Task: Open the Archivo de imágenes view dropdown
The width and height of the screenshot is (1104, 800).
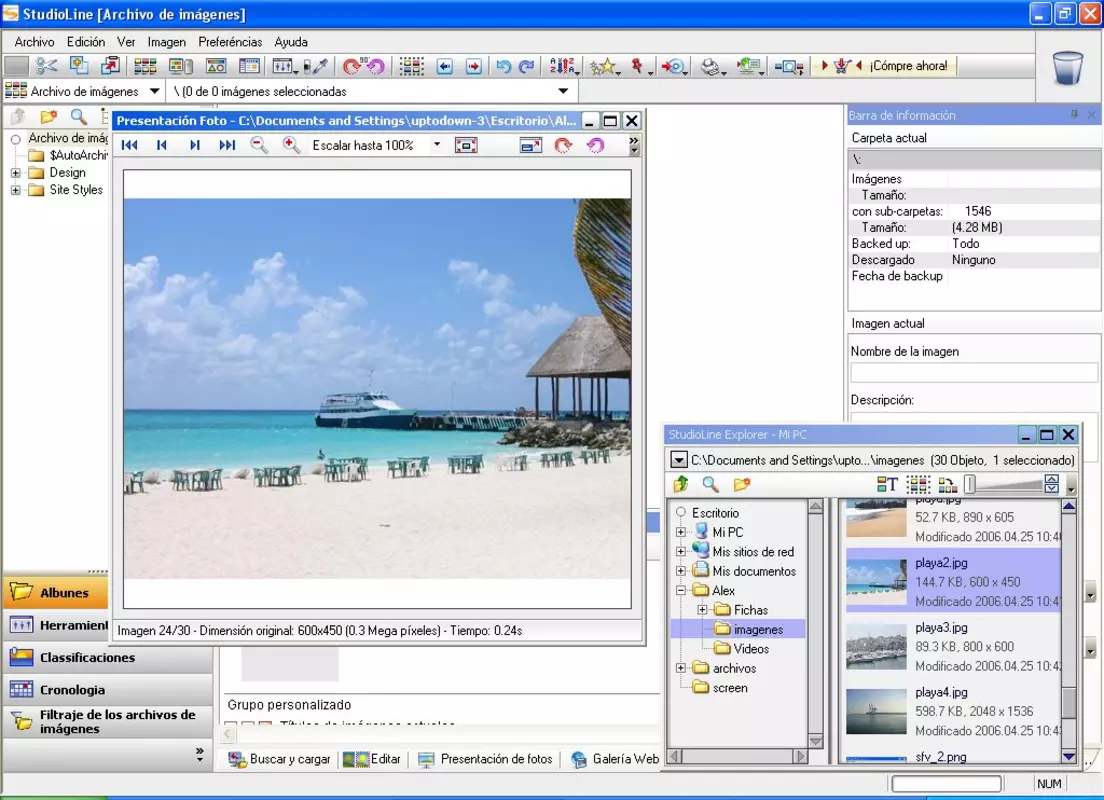Action: pyautogui.click(x=154, y=91)
